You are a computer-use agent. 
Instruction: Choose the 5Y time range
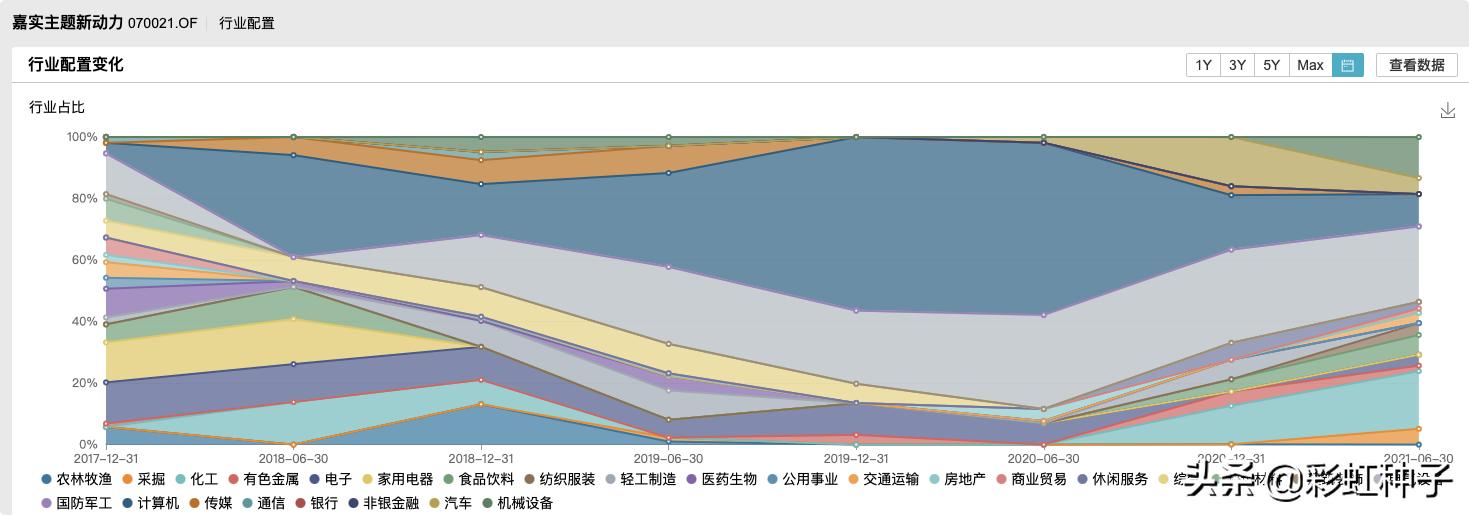(1271, 65)
